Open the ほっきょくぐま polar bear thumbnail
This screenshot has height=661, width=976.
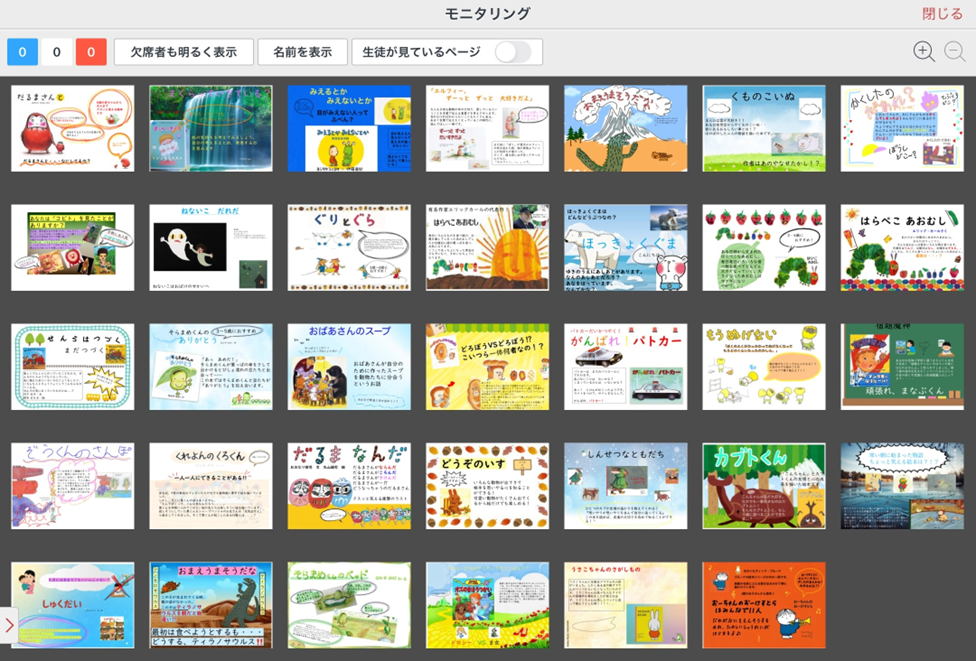click(625, 248)
